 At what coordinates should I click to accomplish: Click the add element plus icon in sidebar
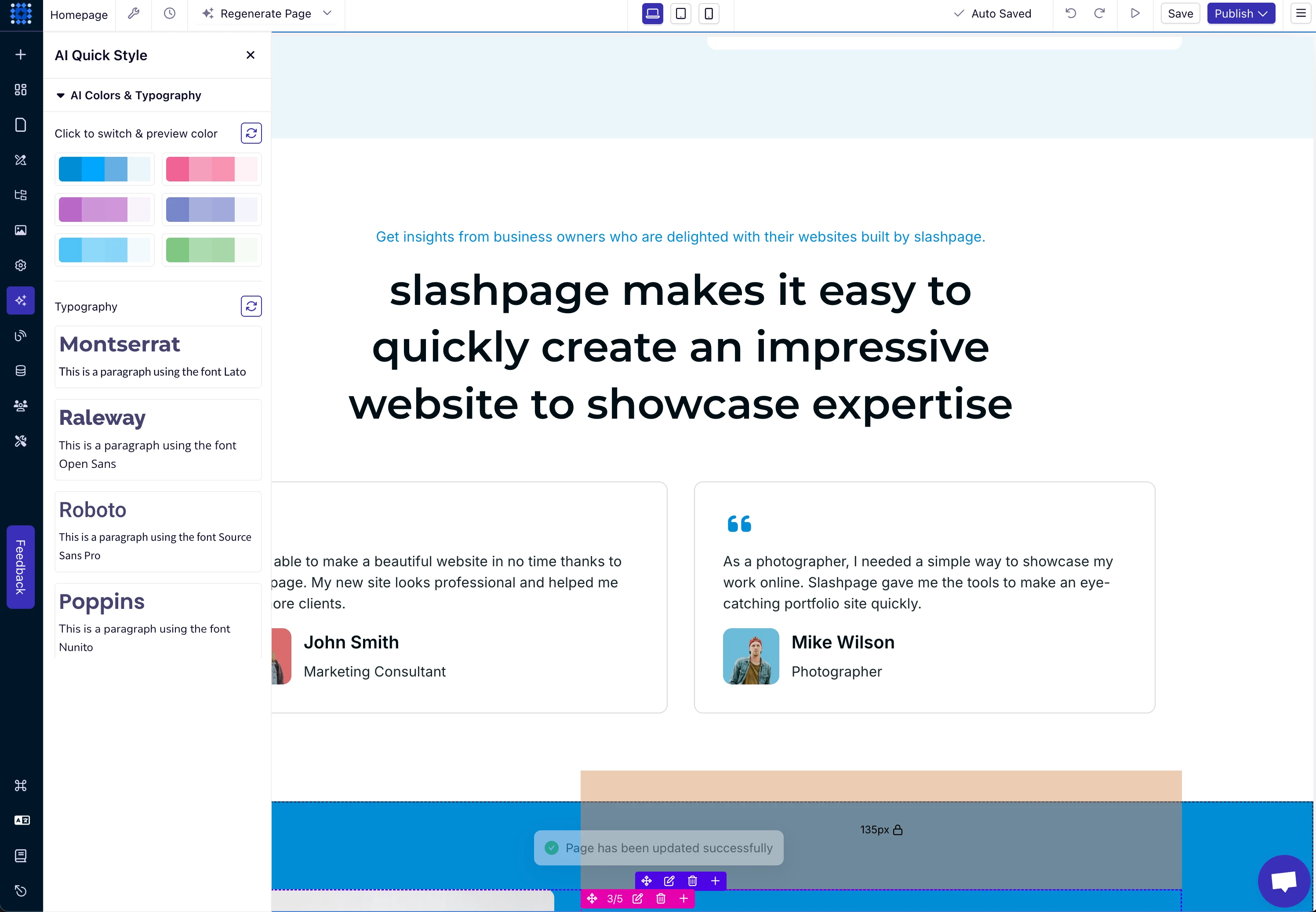(21, 54)
